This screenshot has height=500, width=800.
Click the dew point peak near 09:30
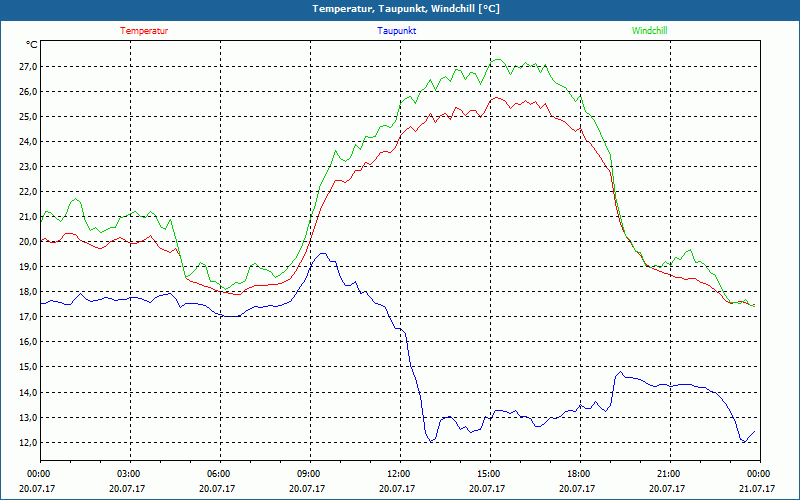point(322,253)
